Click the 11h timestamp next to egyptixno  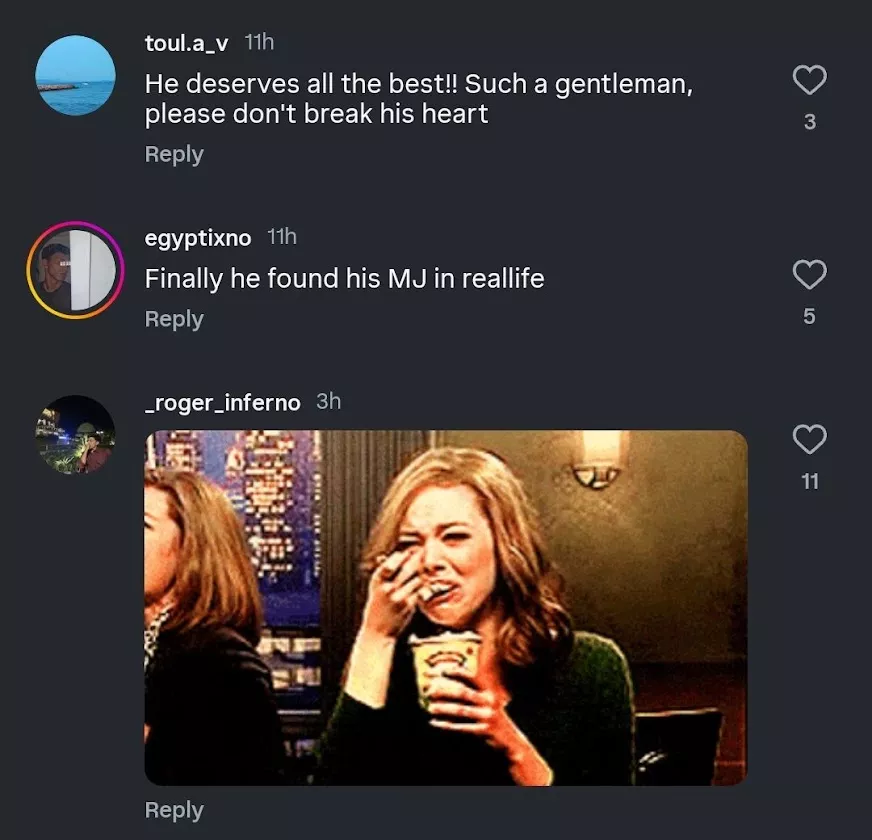[x=282, y=237]
